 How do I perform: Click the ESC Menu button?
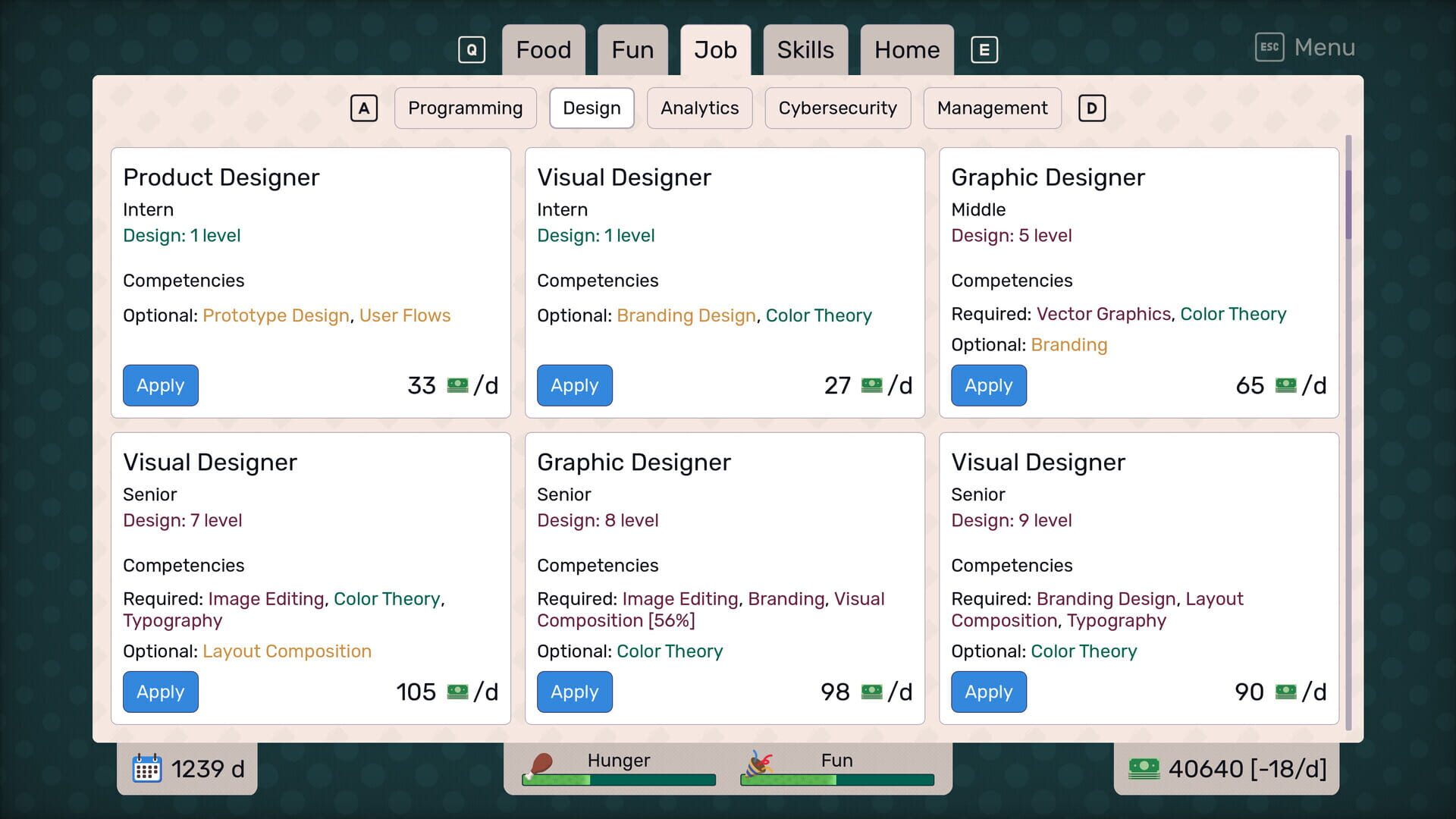(x=1305, y=47)
